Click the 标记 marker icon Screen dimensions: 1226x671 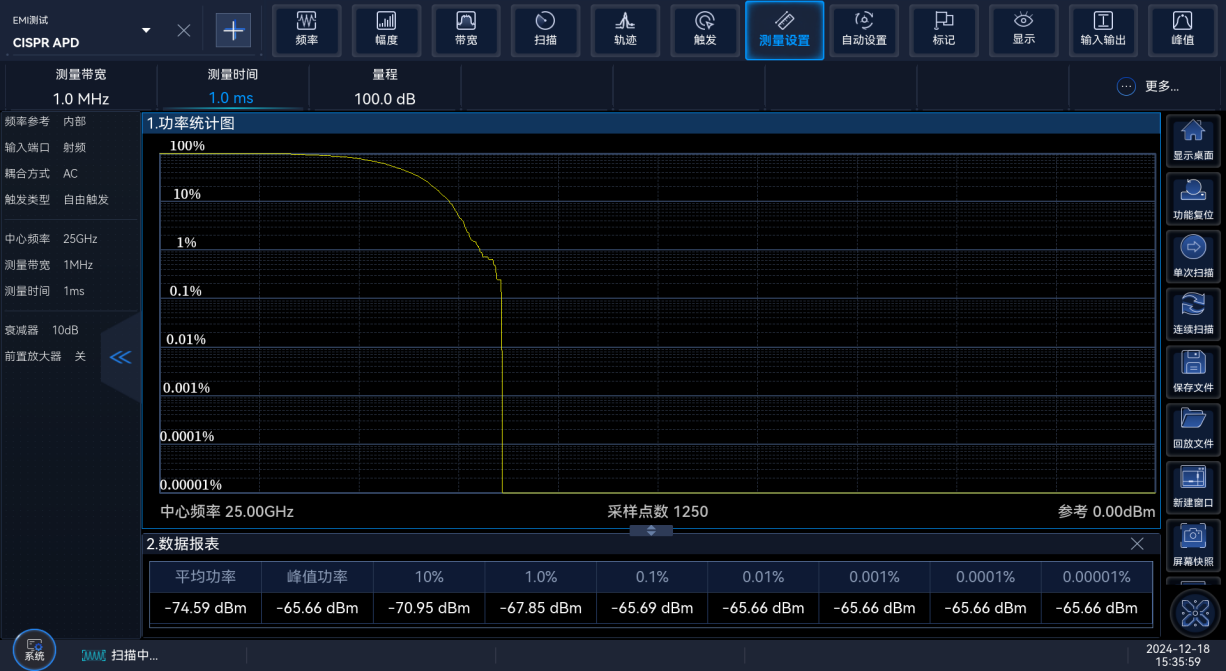pos(943,30)
